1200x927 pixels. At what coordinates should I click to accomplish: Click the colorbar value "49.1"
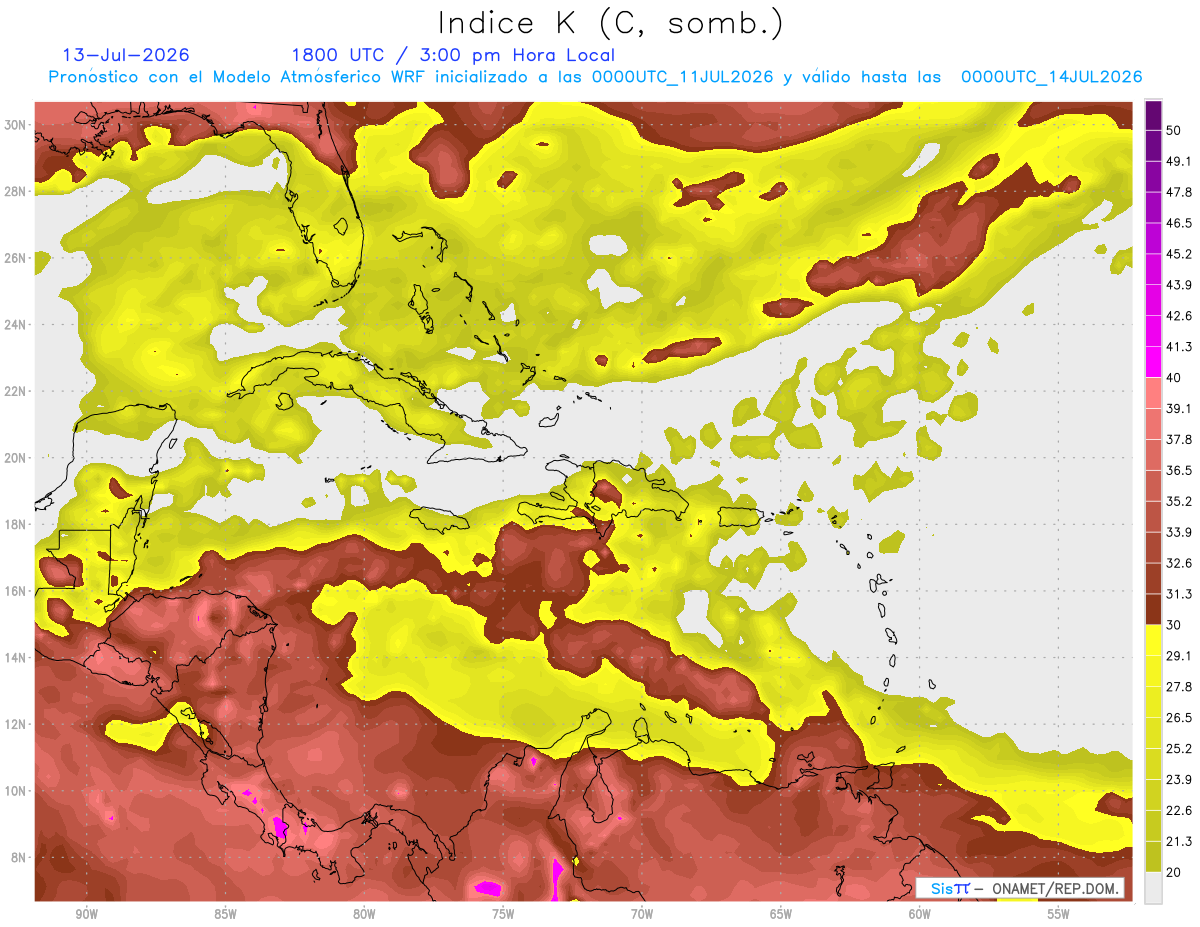1179,161
